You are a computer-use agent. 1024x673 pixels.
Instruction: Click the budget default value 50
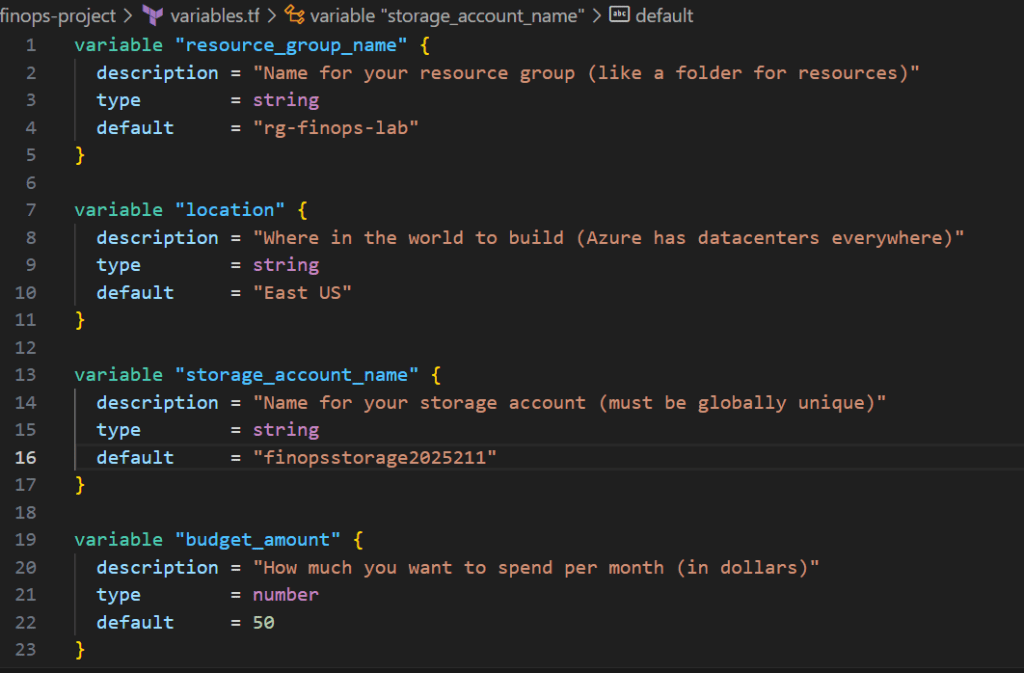[x=263, y=622]
